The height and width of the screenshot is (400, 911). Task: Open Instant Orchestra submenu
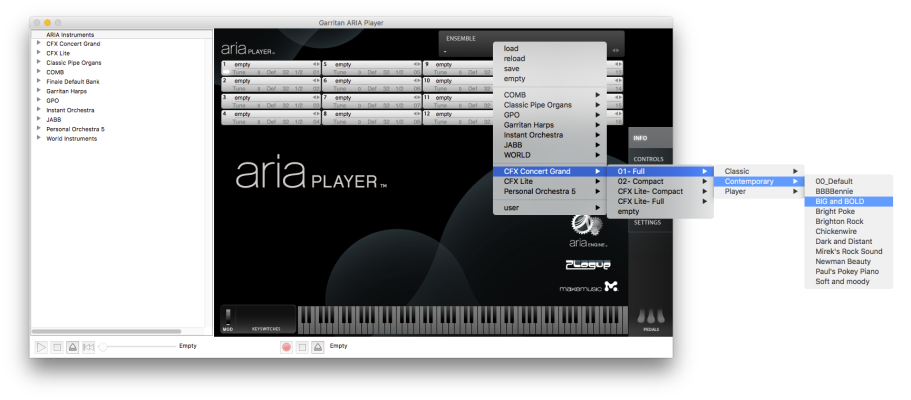tap(550, 135)
